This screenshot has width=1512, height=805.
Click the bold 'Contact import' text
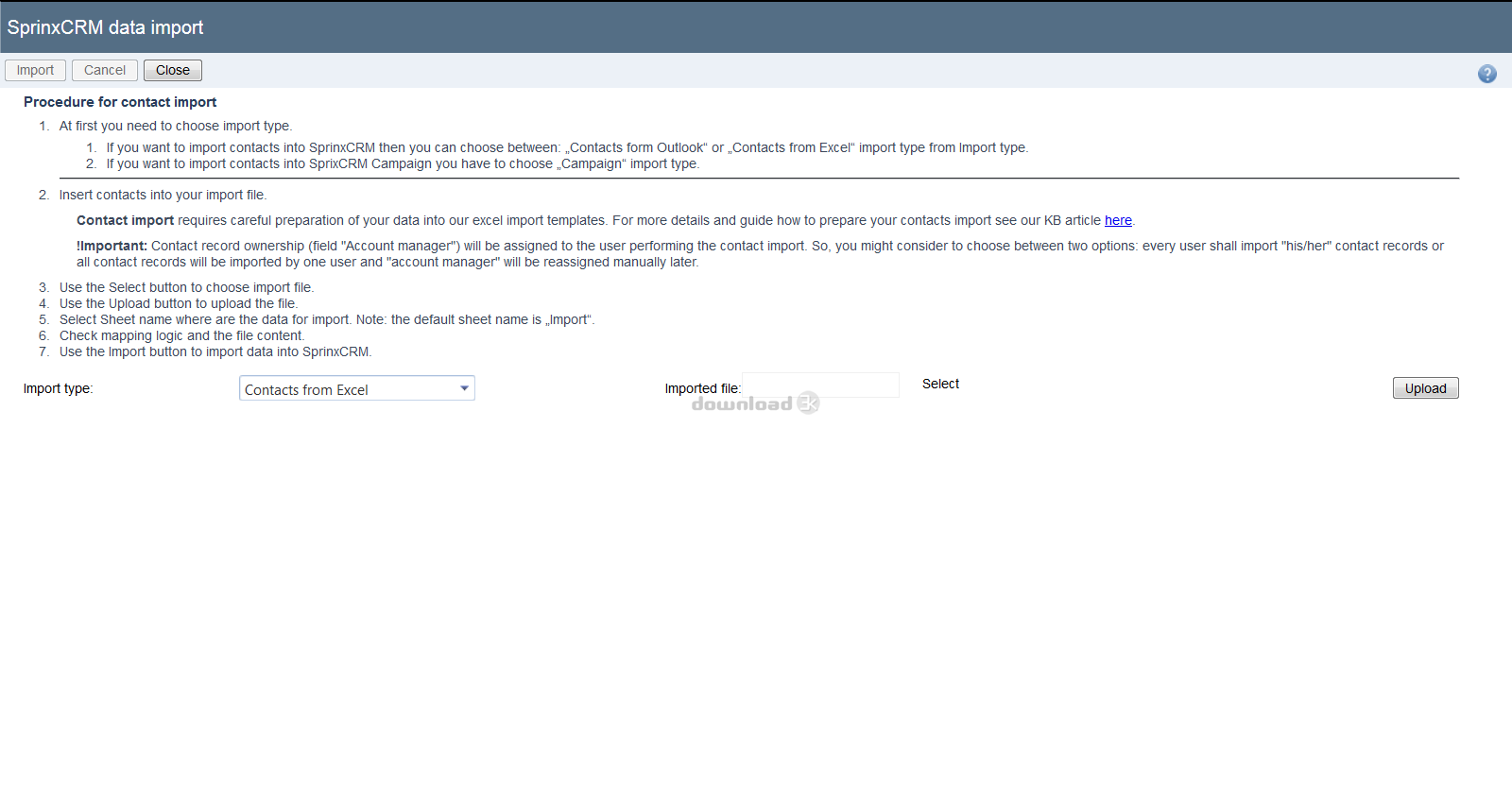125,220
